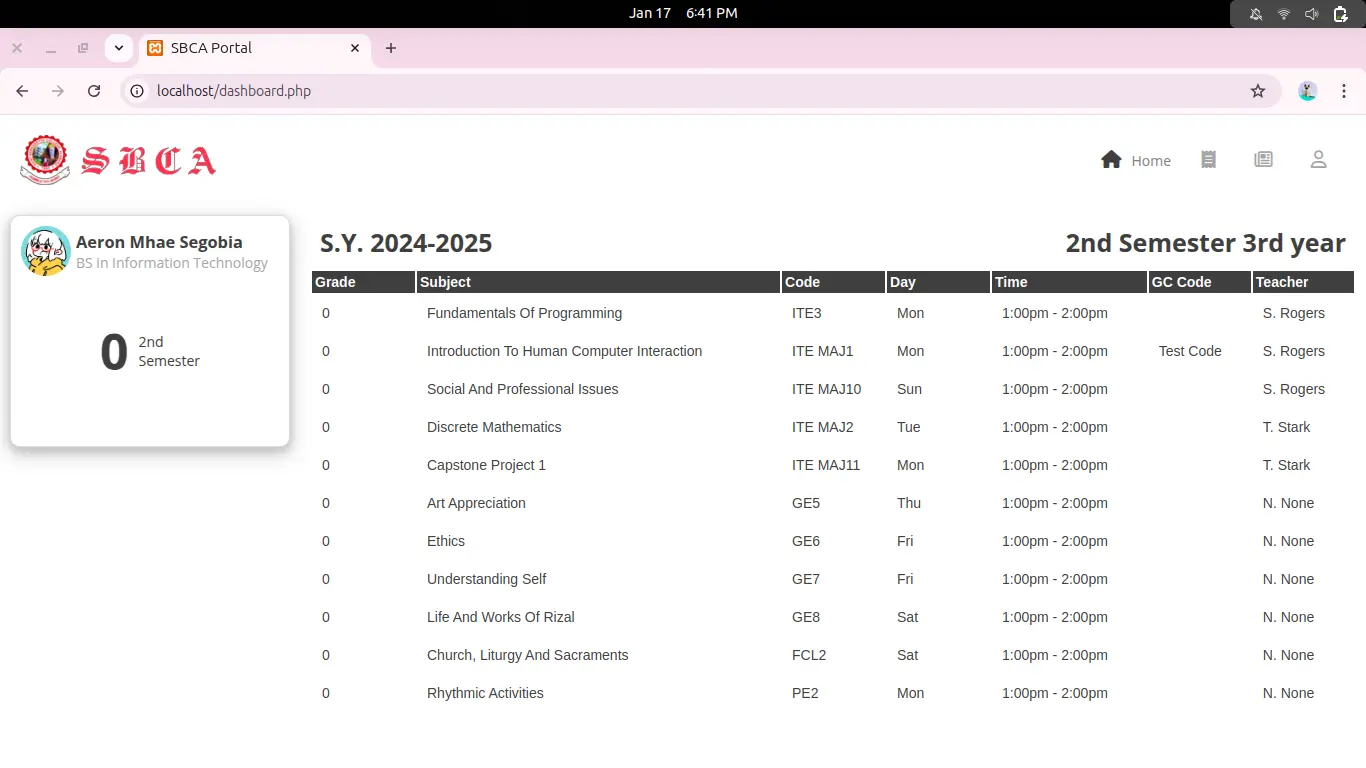The image size is (1366, 768).
Task: Expand the tab search dropdown arrow
Action: (x=118, y=48)
